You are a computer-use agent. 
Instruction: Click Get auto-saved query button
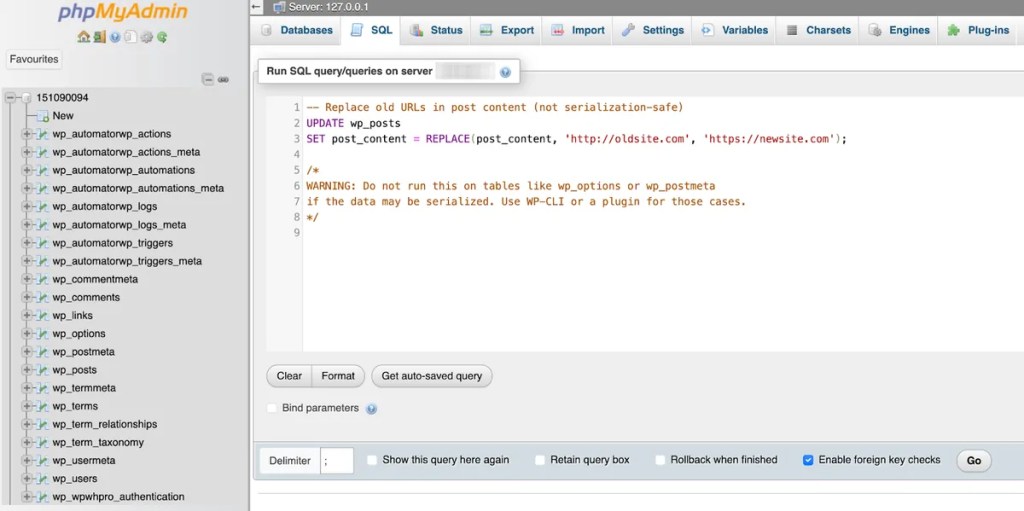click(x=432, y=376)
